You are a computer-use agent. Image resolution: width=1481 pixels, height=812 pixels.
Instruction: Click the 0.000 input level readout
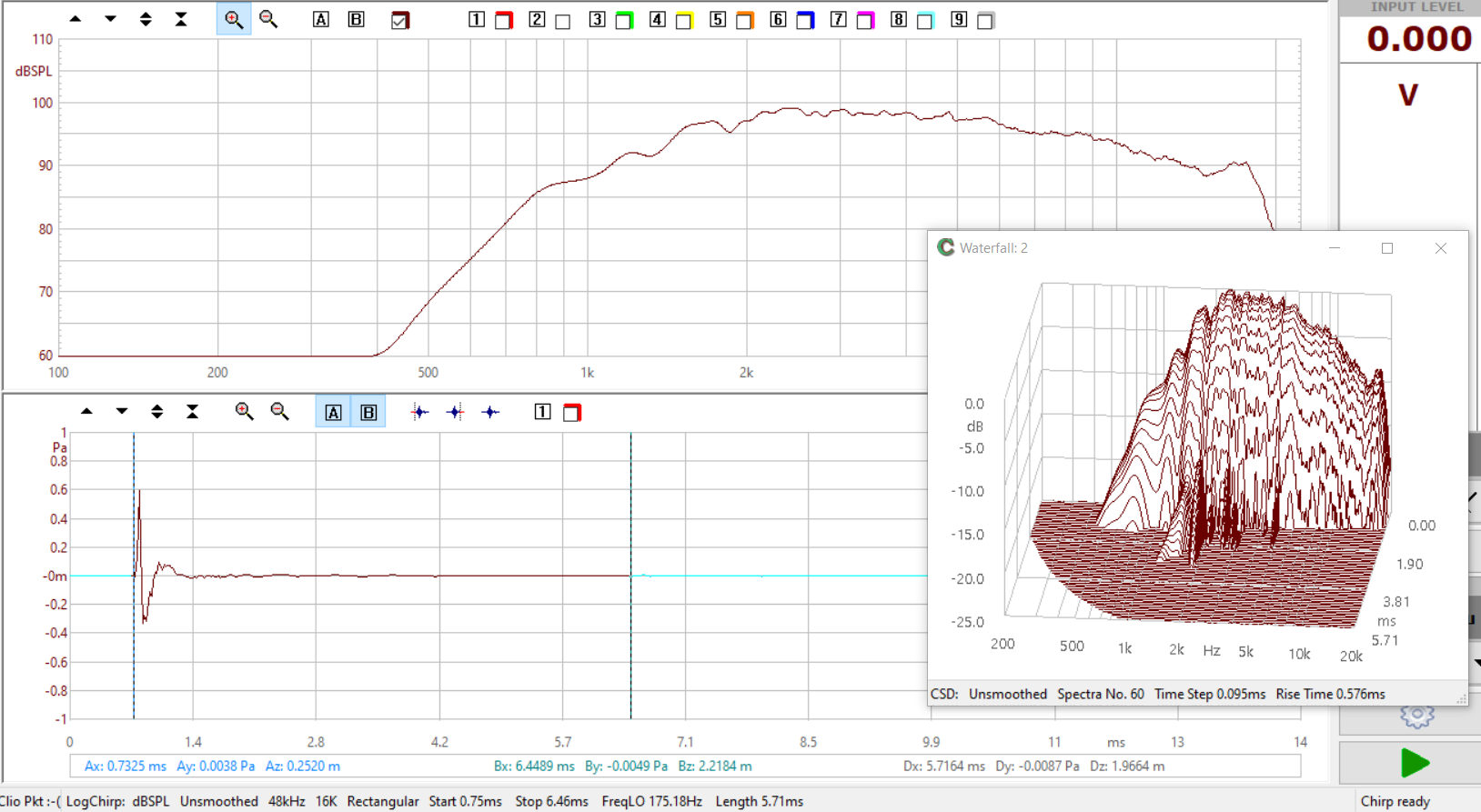[x=1419, y=38]
